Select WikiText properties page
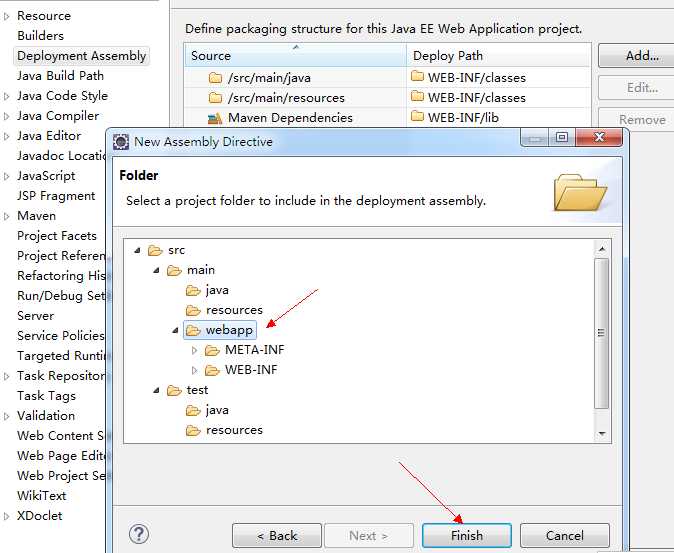 coord(42,496)
